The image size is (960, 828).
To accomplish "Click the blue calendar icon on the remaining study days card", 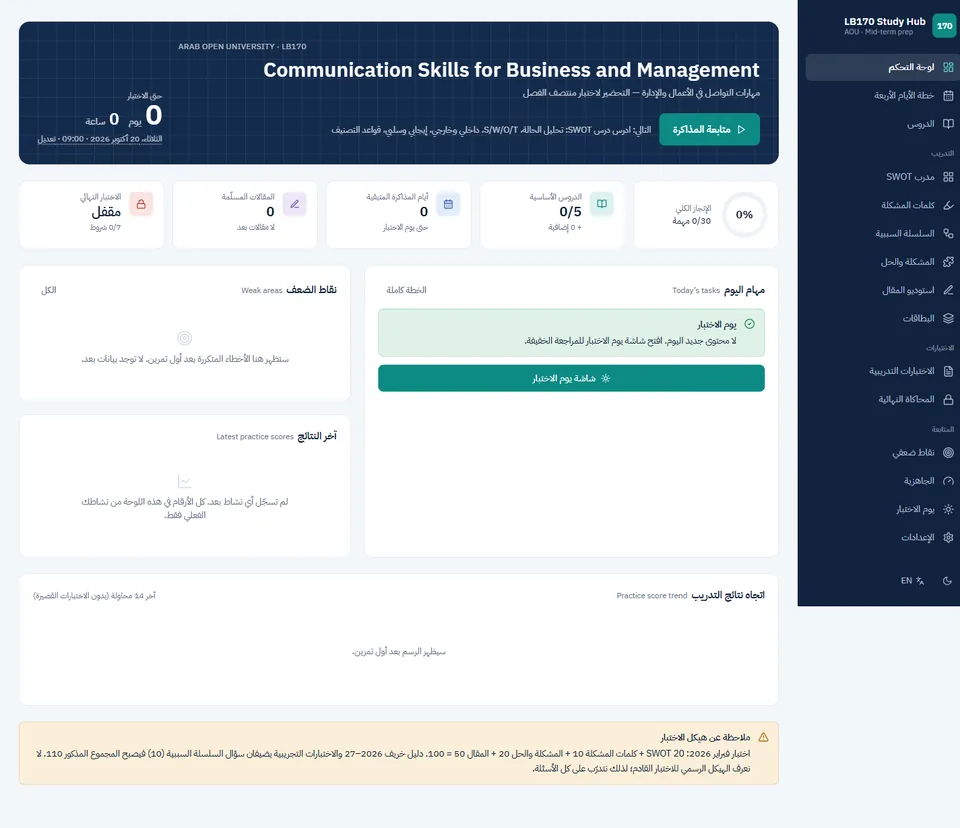I will [448, 204].
